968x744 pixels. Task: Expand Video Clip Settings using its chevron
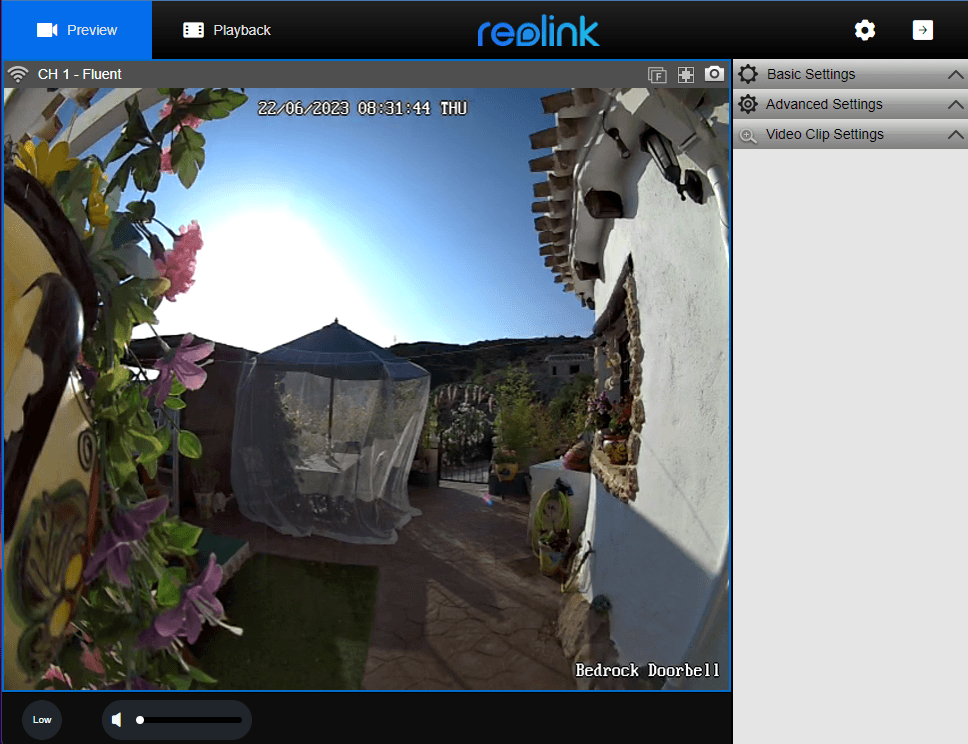click(955, 135)
